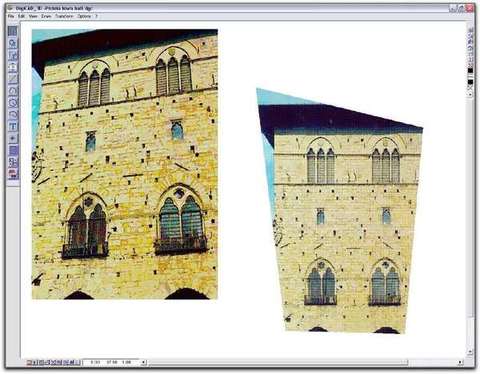Image resolution: width=480 pixels, height=374 pixels.
Task: Open the File menu
Action: [x=11, y=16]
